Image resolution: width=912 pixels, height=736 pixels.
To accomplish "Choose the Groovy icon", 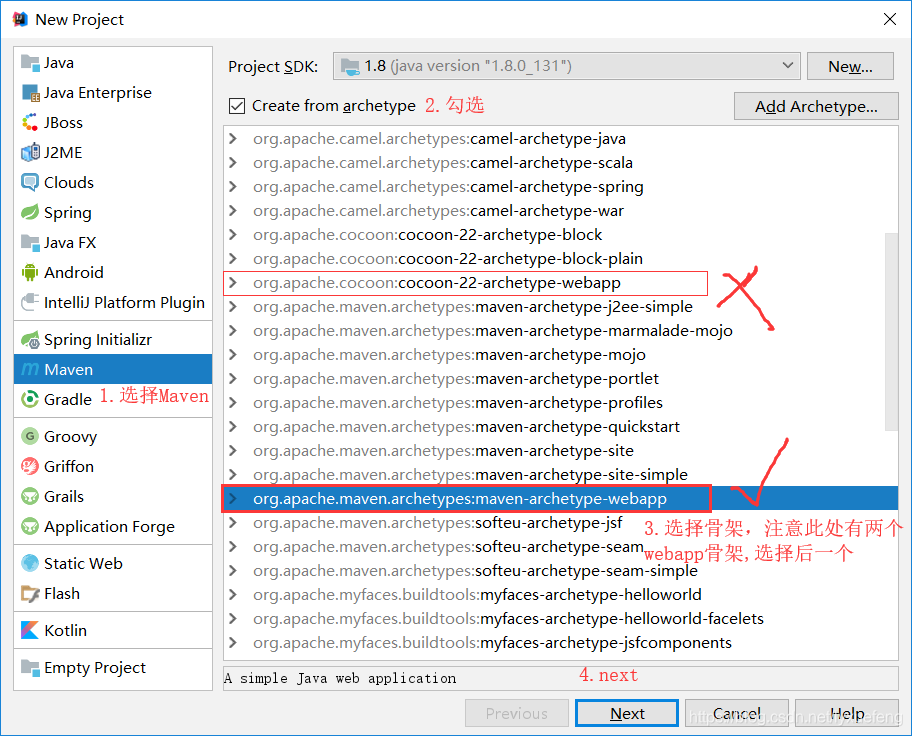I will click(30, 436).
